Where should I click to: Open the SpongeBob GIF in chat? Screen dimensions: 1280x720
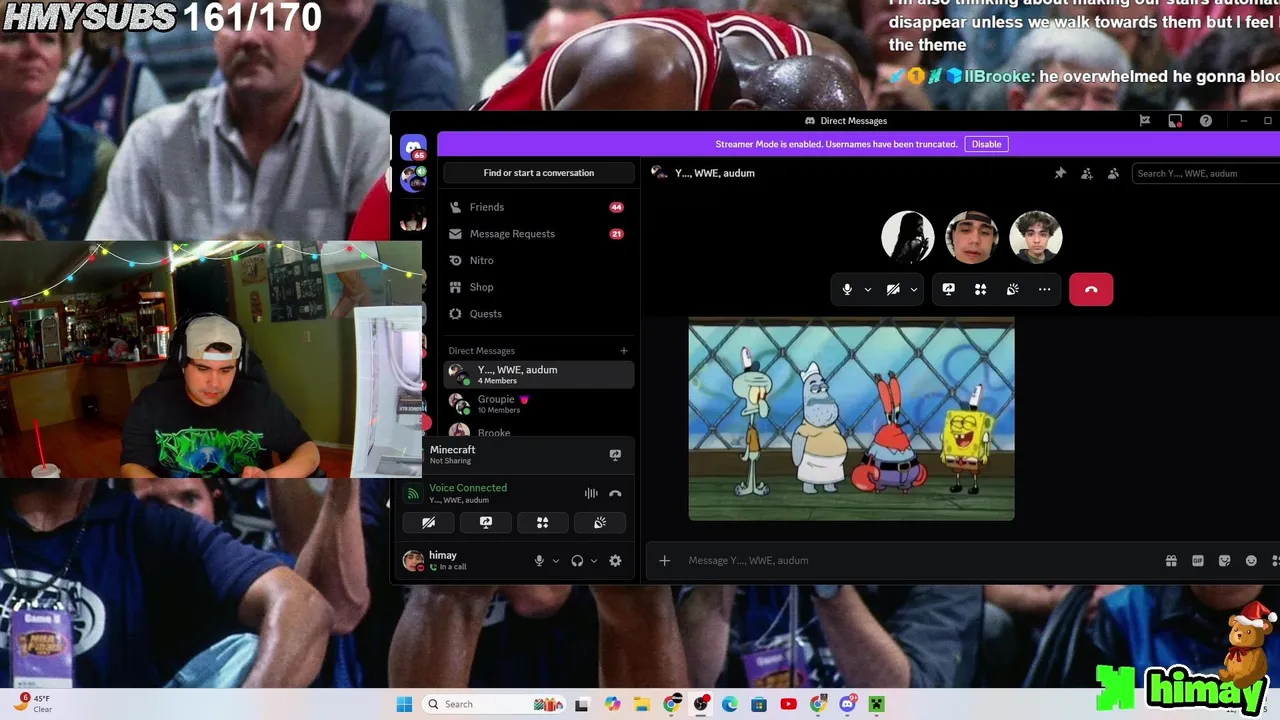point(851,419)
